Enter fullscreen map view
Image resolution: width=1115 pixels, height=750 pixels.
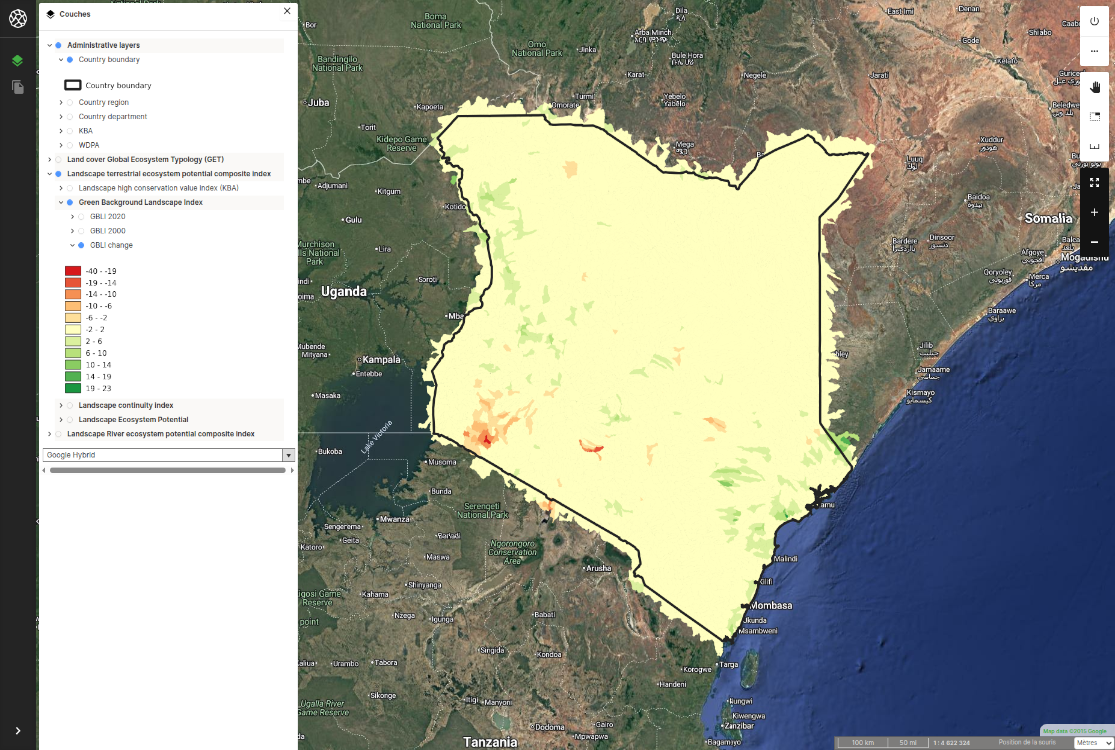click(x=1095, y=182)
